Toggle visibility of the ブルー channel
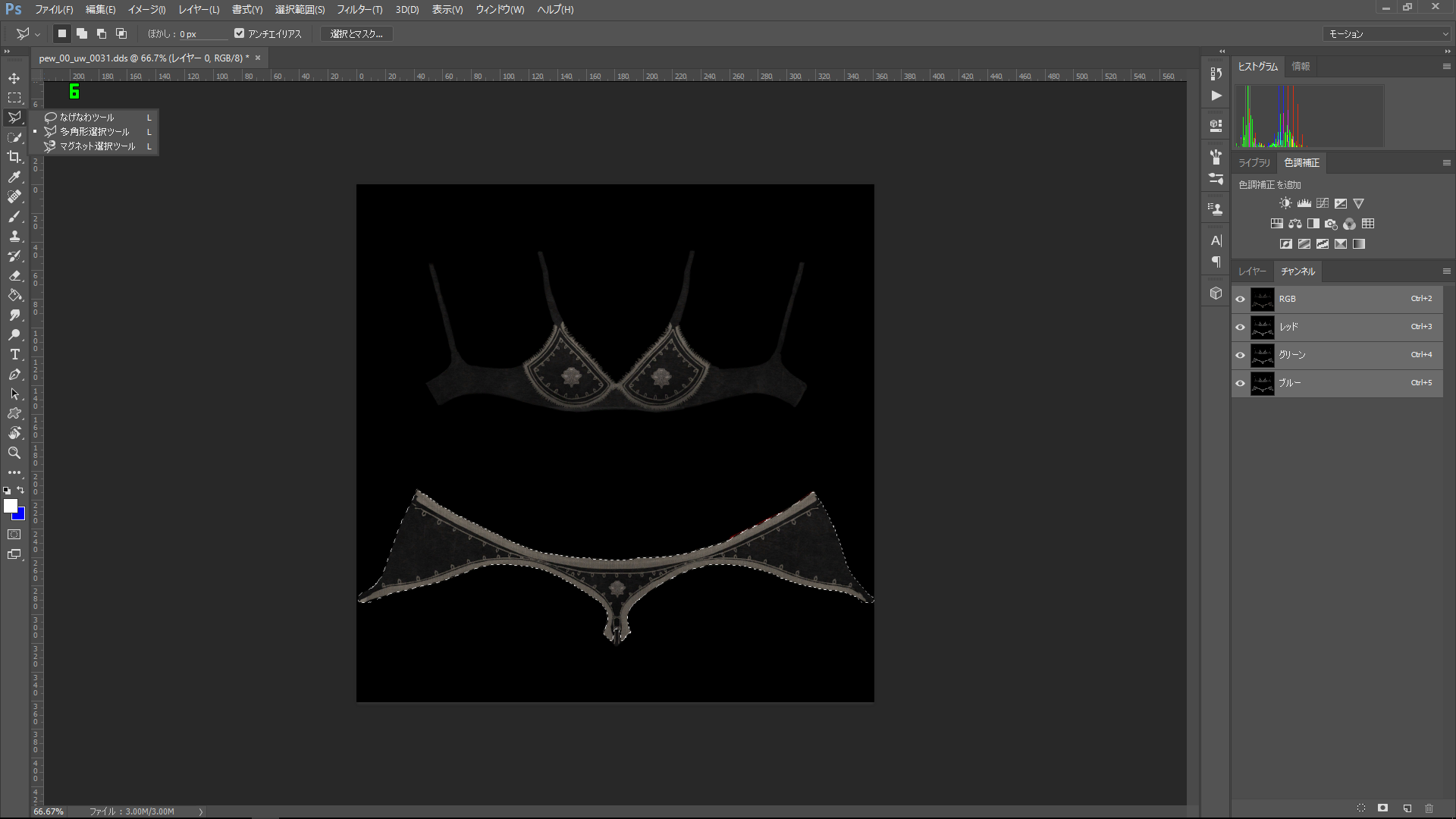This screenshot has height=819, width=1456. click(1241, 383)
